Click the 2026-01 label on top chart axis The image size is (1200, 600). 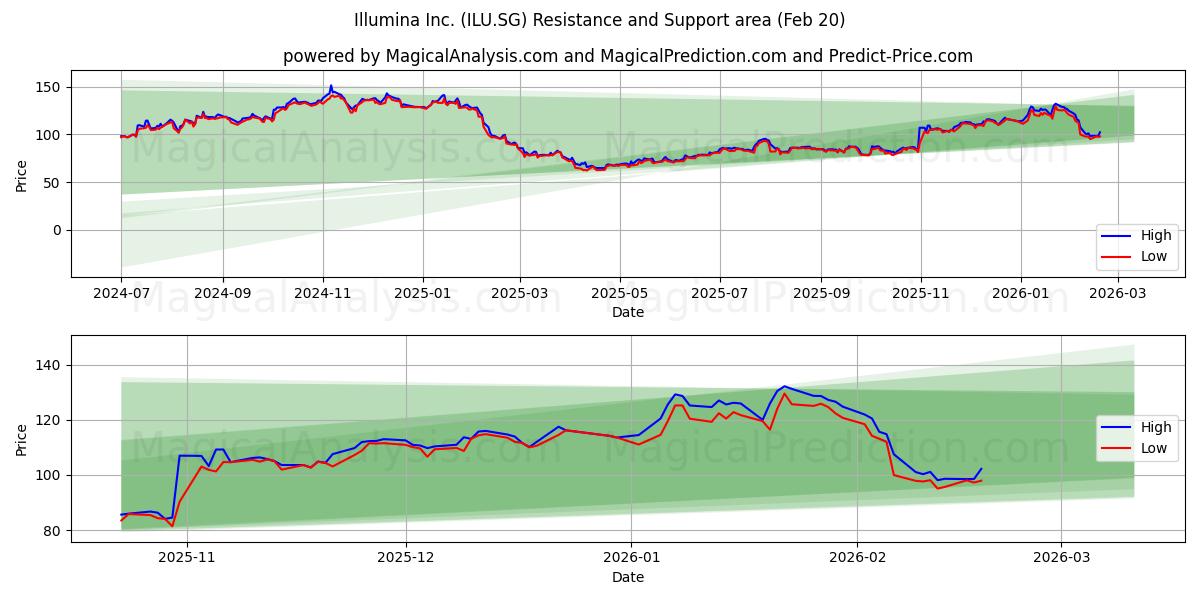coord(1021,295)
